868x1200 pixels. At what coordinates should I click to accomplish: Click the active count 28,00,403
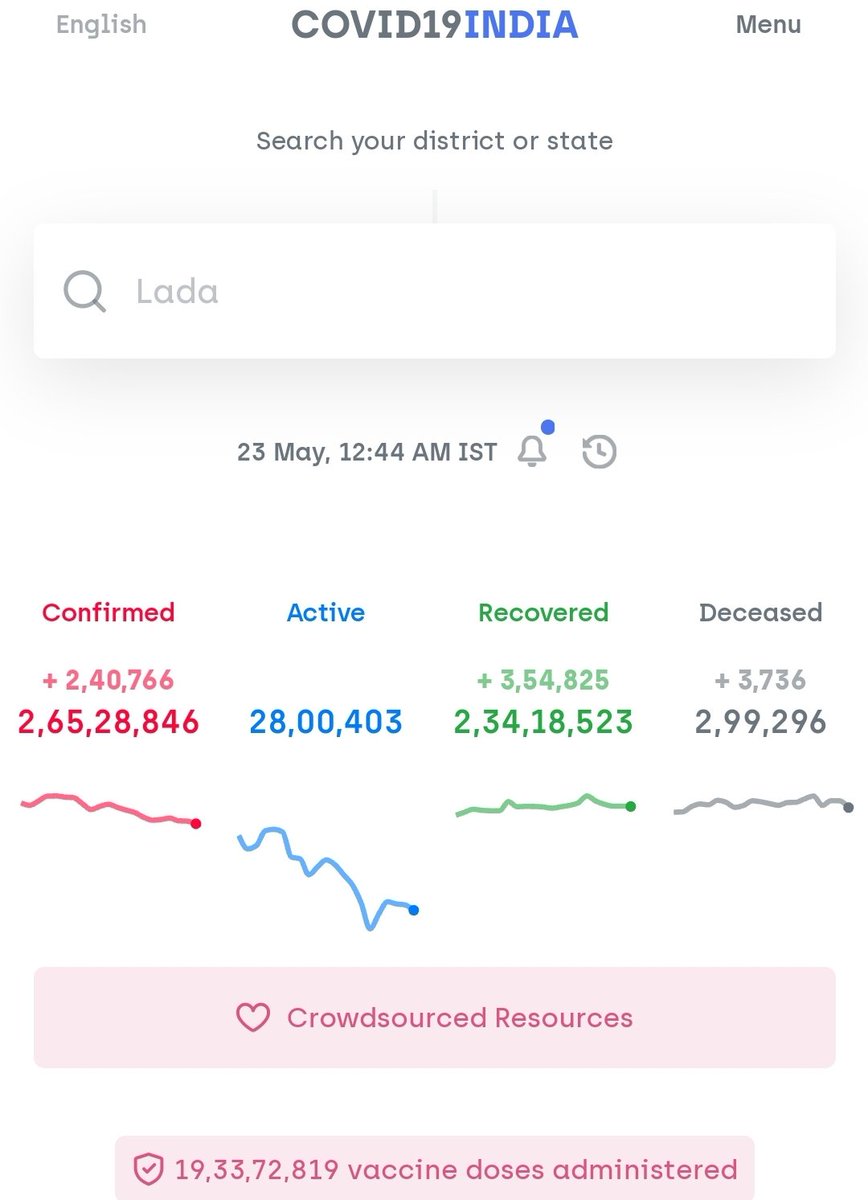[326, 722]
